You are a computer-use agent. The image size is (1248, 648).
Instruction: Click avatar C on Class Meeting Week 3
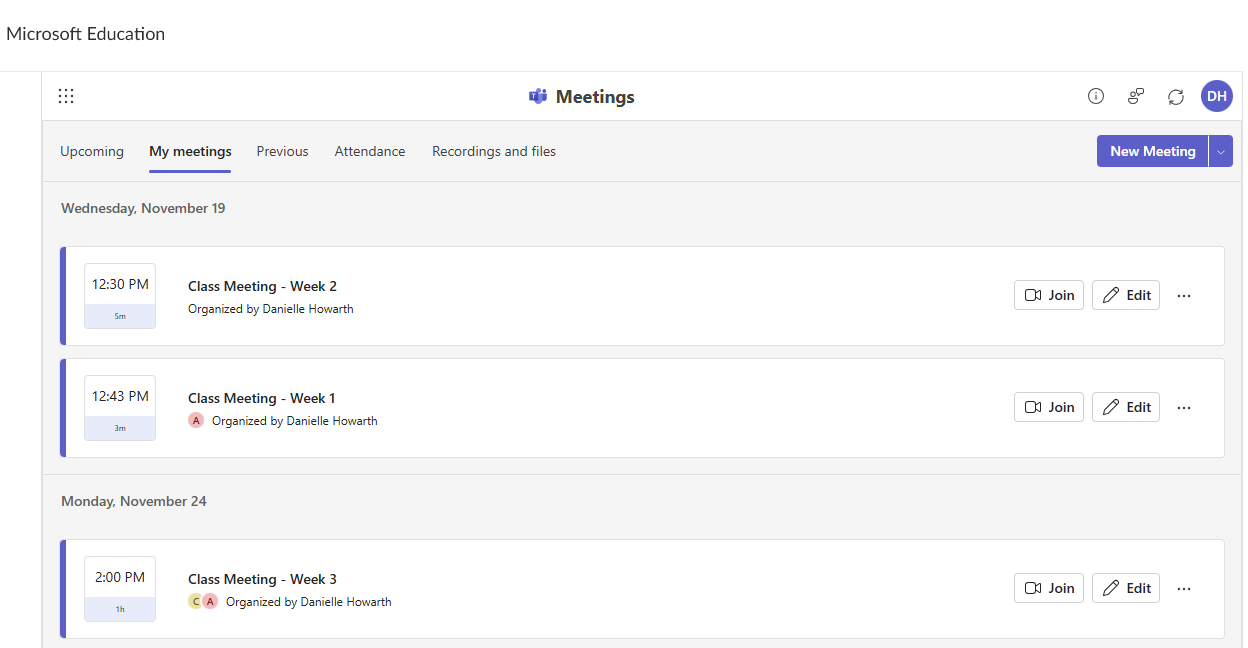[196, 602]
